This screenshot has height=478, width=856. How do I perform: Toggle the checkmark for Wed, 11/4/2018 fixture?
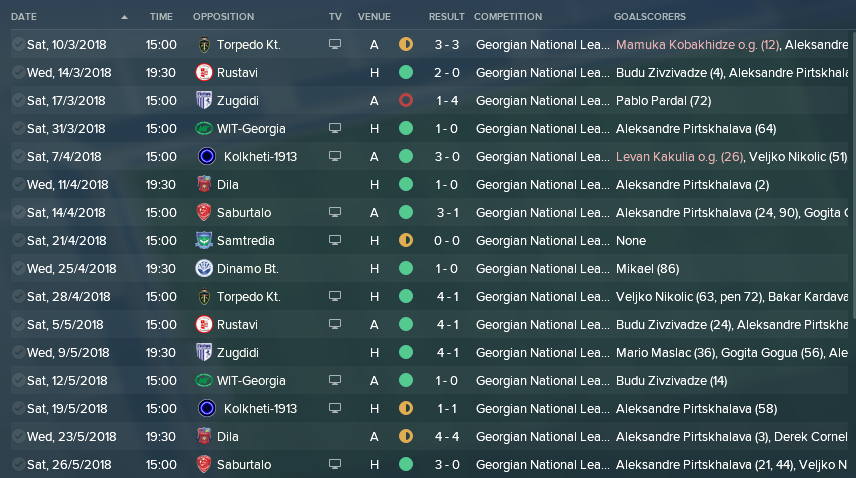pos(19,184)
